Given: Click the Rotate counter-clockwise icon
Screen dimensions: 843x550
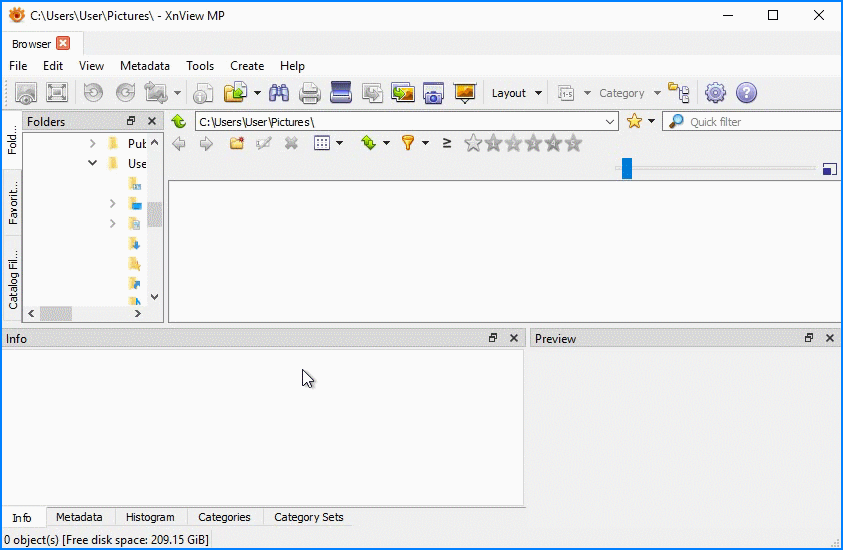Looking at the screenshot, I should [x=93, y=92].
